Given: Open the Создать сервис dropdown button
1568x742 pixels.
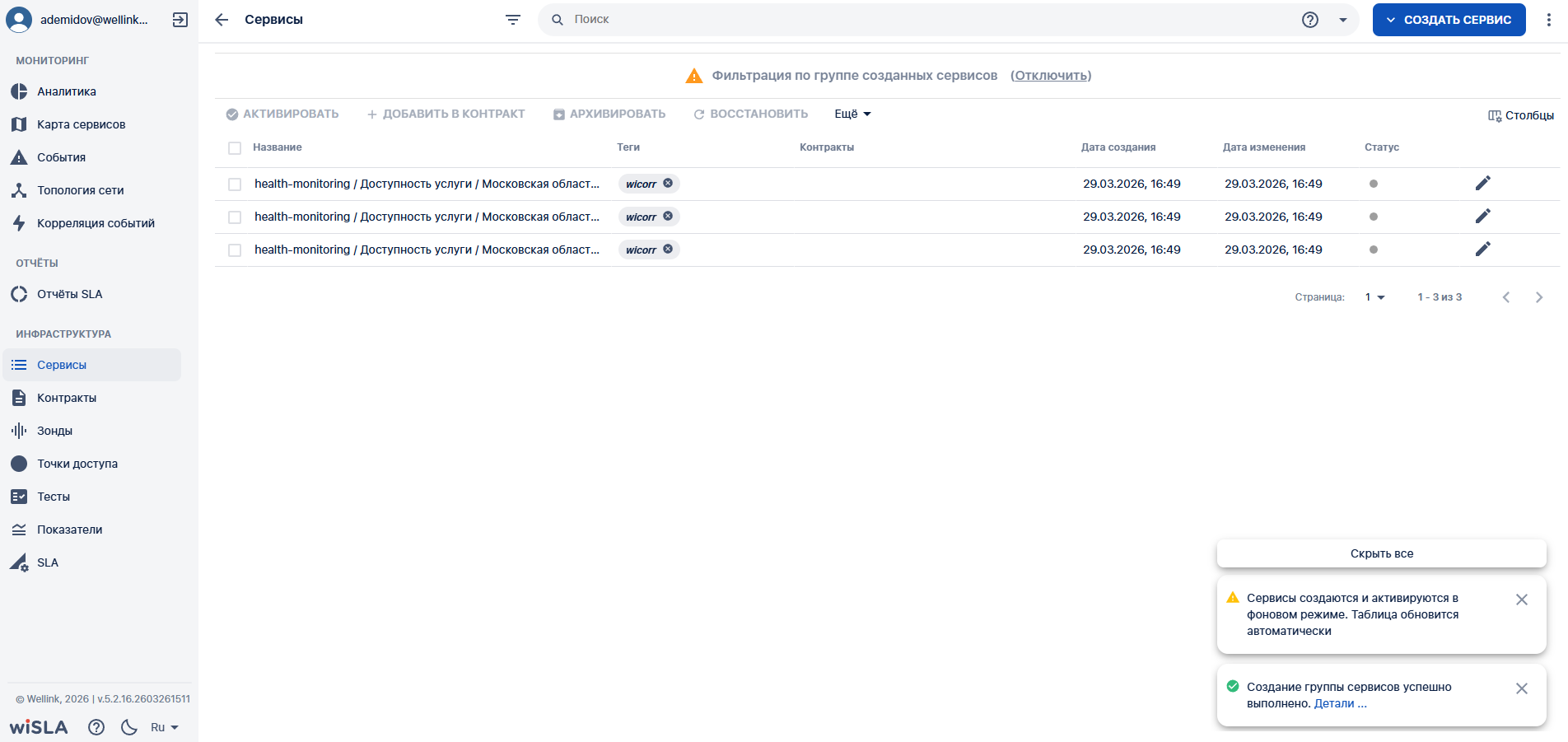Looking at the screenshot, I should tap(1449, 20).
